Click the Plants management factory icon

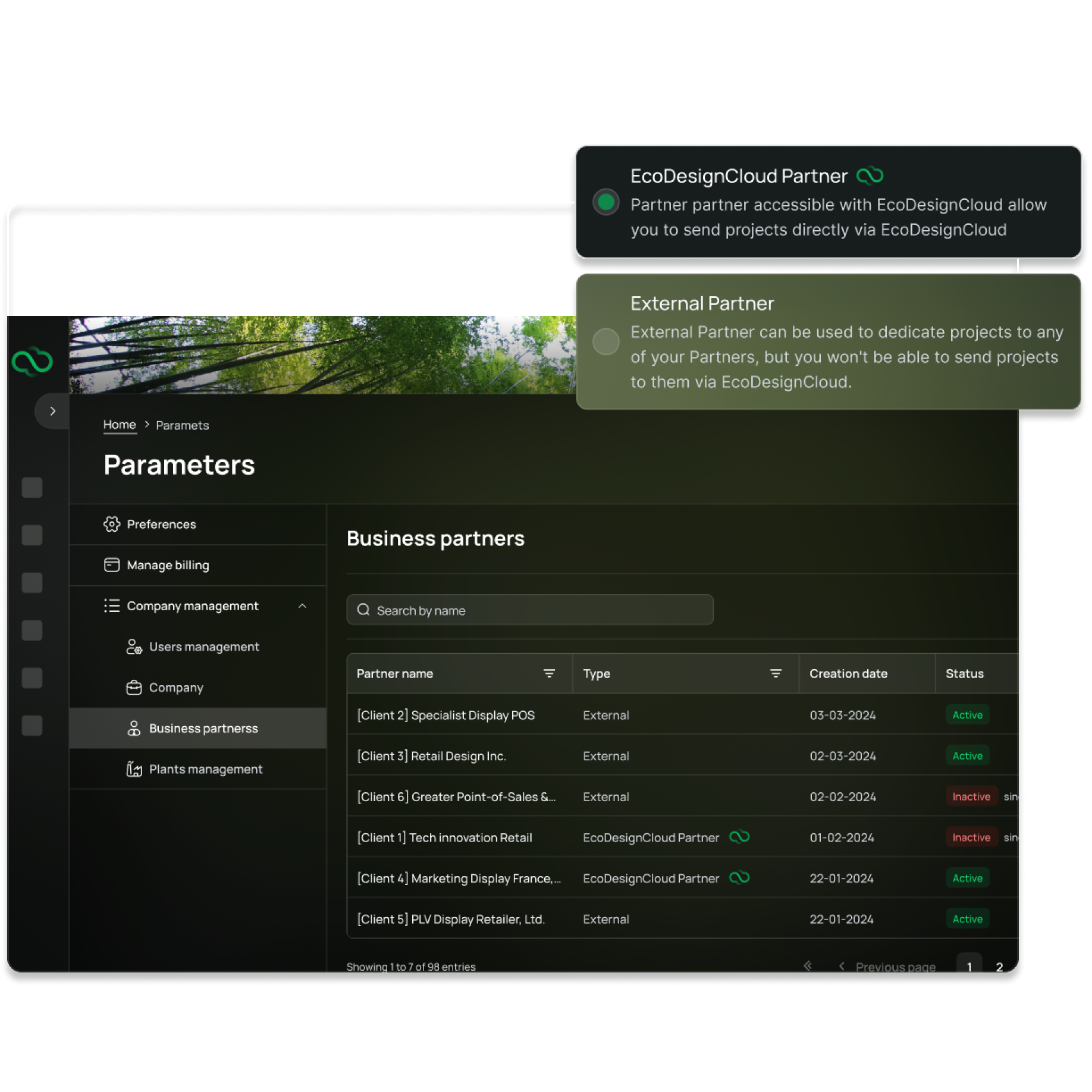tap(134, 769)
